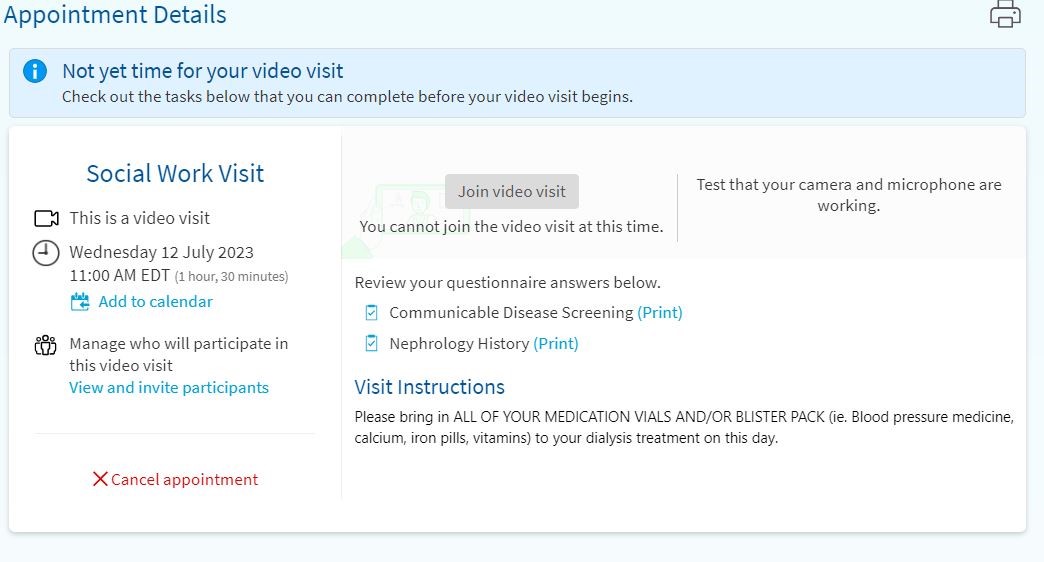Click the red X cancel icon

click(x=100, y=479)
